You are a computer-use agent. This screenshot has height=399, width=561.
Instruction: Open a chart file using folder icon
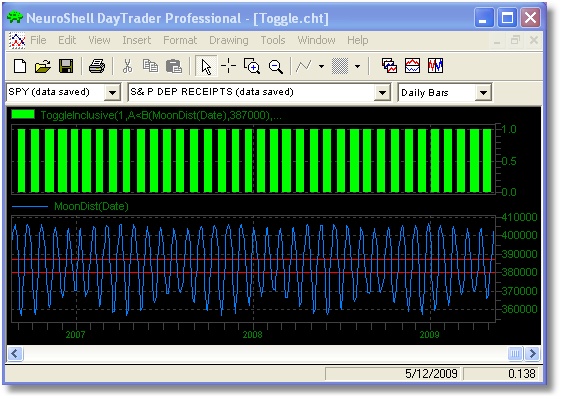(x=43, y=66)
